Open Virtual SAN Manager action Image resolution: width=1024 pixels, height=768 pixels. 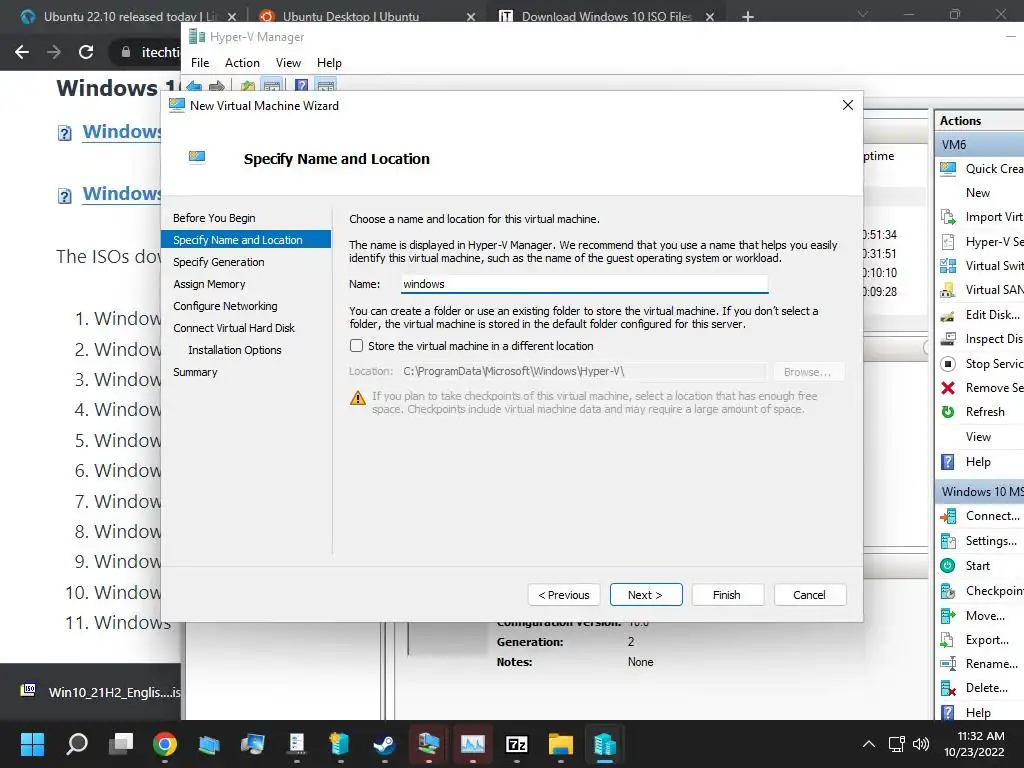[981, 290]
